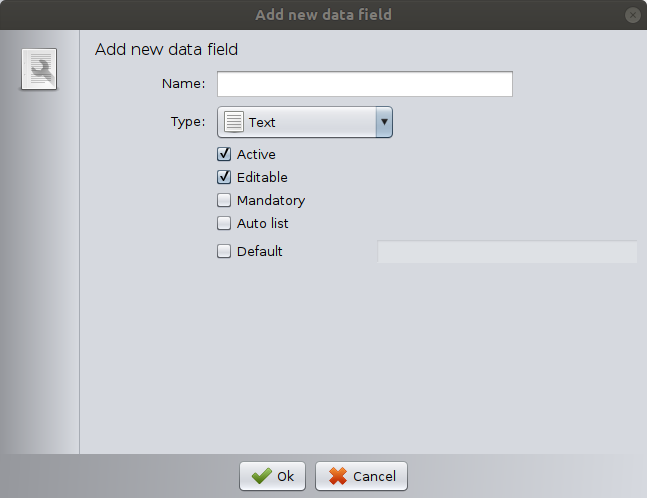Click the green checkmark icon on Ok
This screenshot has width=647, height=498.
261,476
